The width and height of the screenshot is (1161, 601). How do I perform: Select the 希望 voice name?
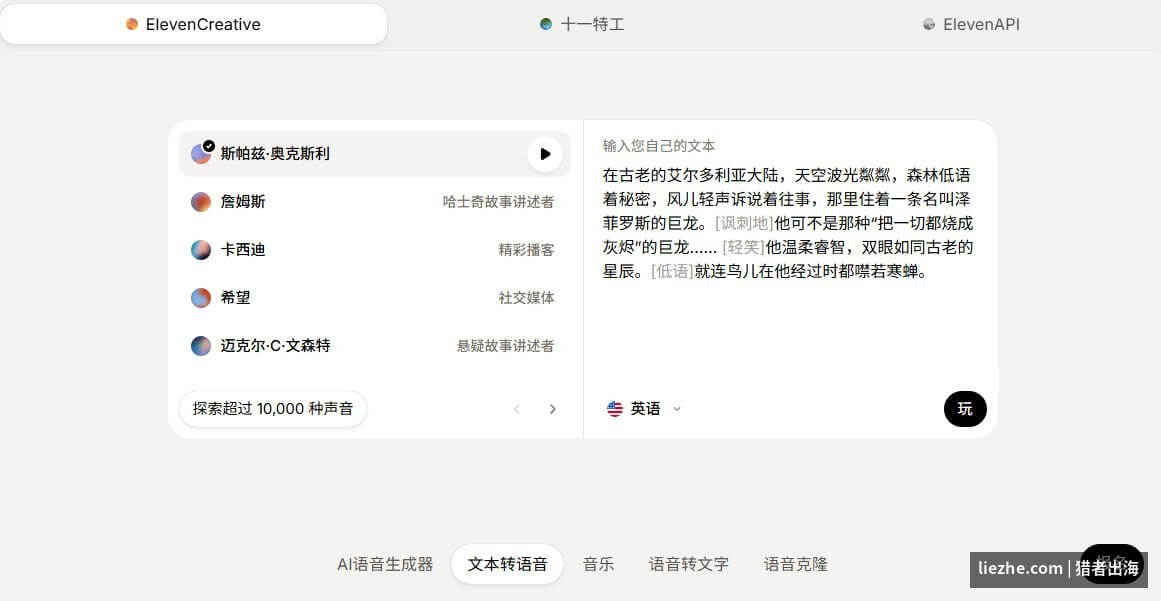[235, 298]
